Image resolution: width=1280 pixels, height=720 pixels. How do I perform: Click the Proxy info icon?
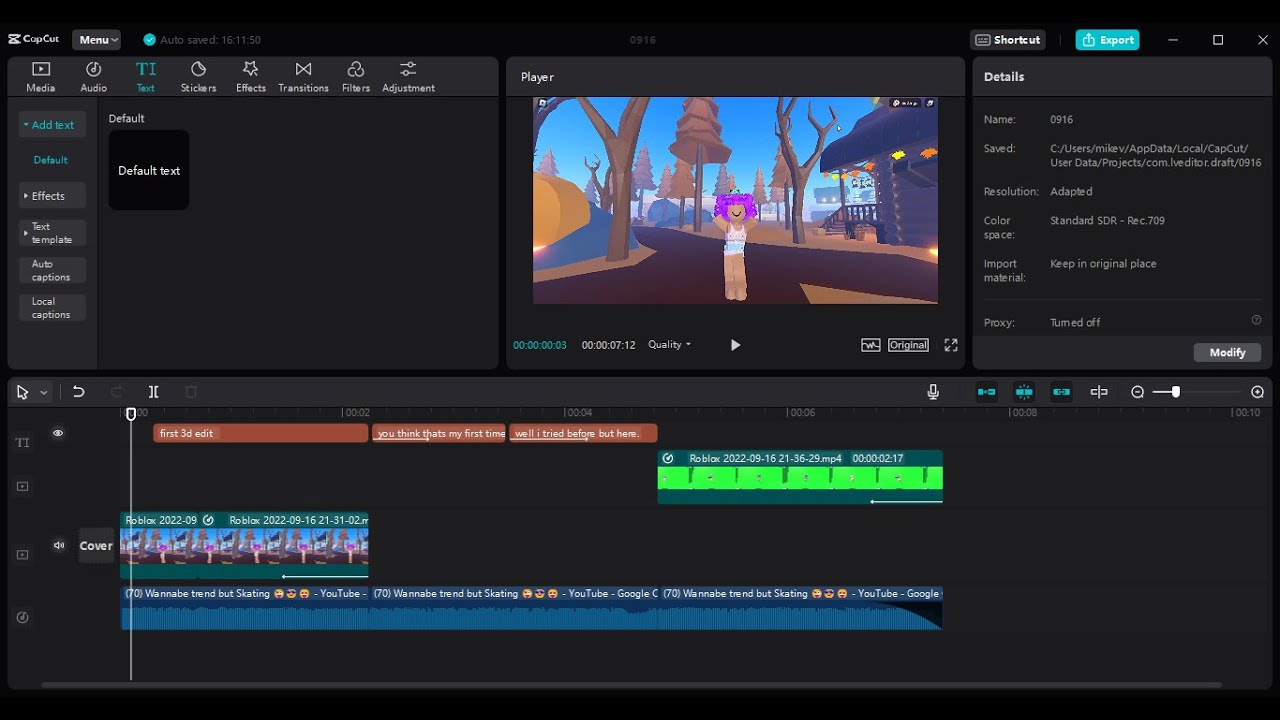(x=1256, y=321)
